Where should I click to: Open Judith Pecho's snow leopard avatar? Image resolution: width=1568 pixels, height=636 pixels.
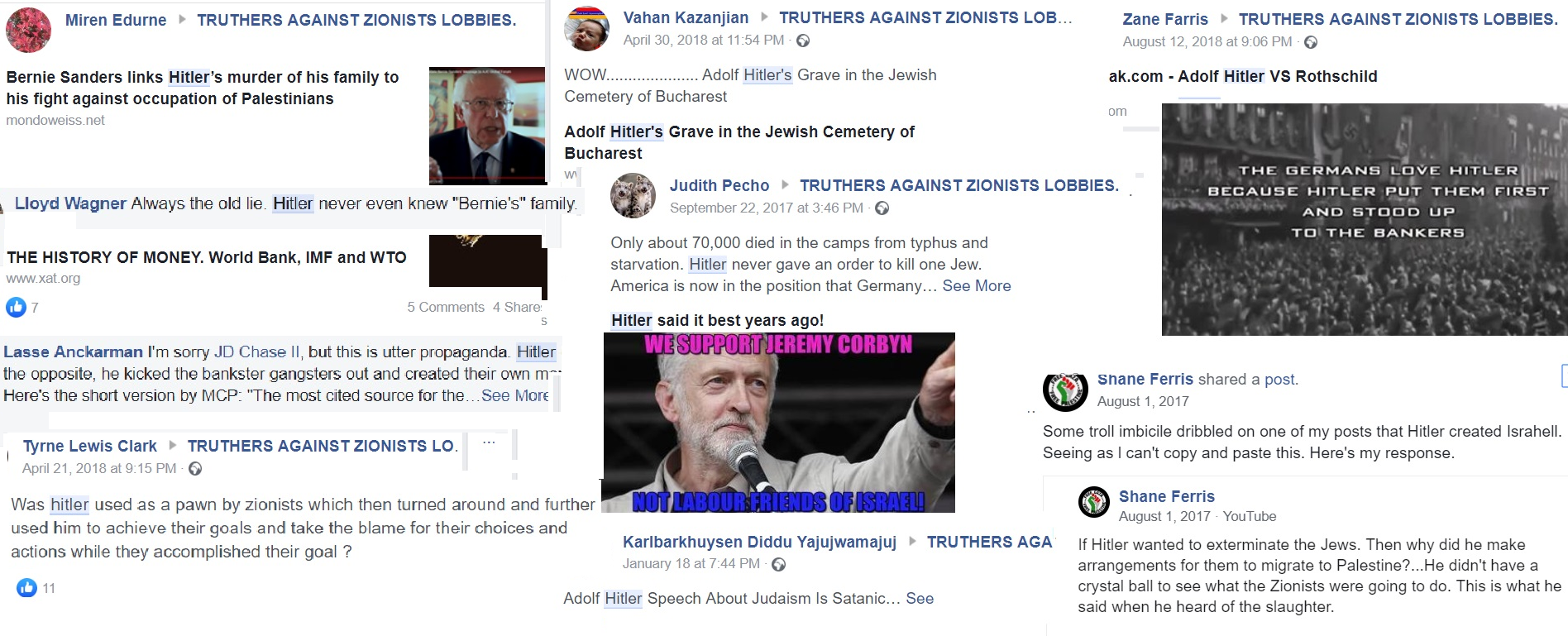click(x=633, y=195)
